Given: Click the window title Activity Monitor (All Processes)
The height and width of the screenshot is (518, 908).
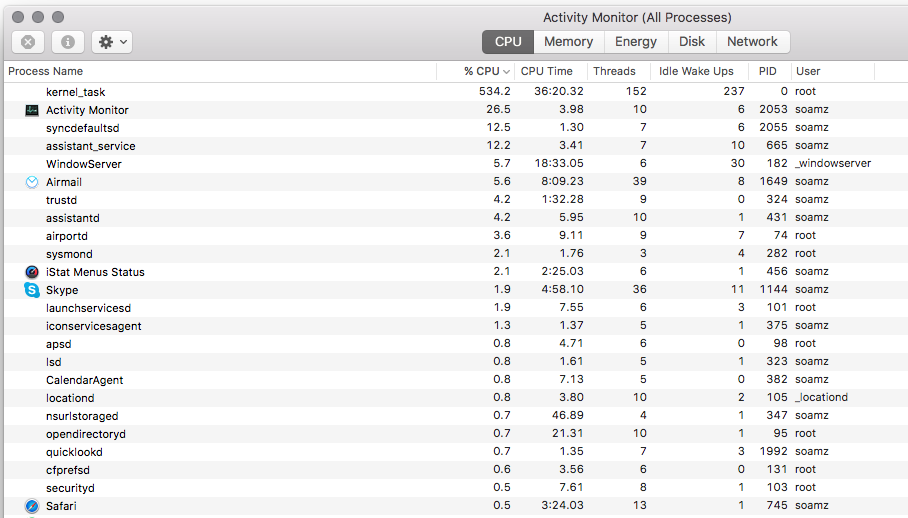Looking at the screenshot, I should (637, 17).
